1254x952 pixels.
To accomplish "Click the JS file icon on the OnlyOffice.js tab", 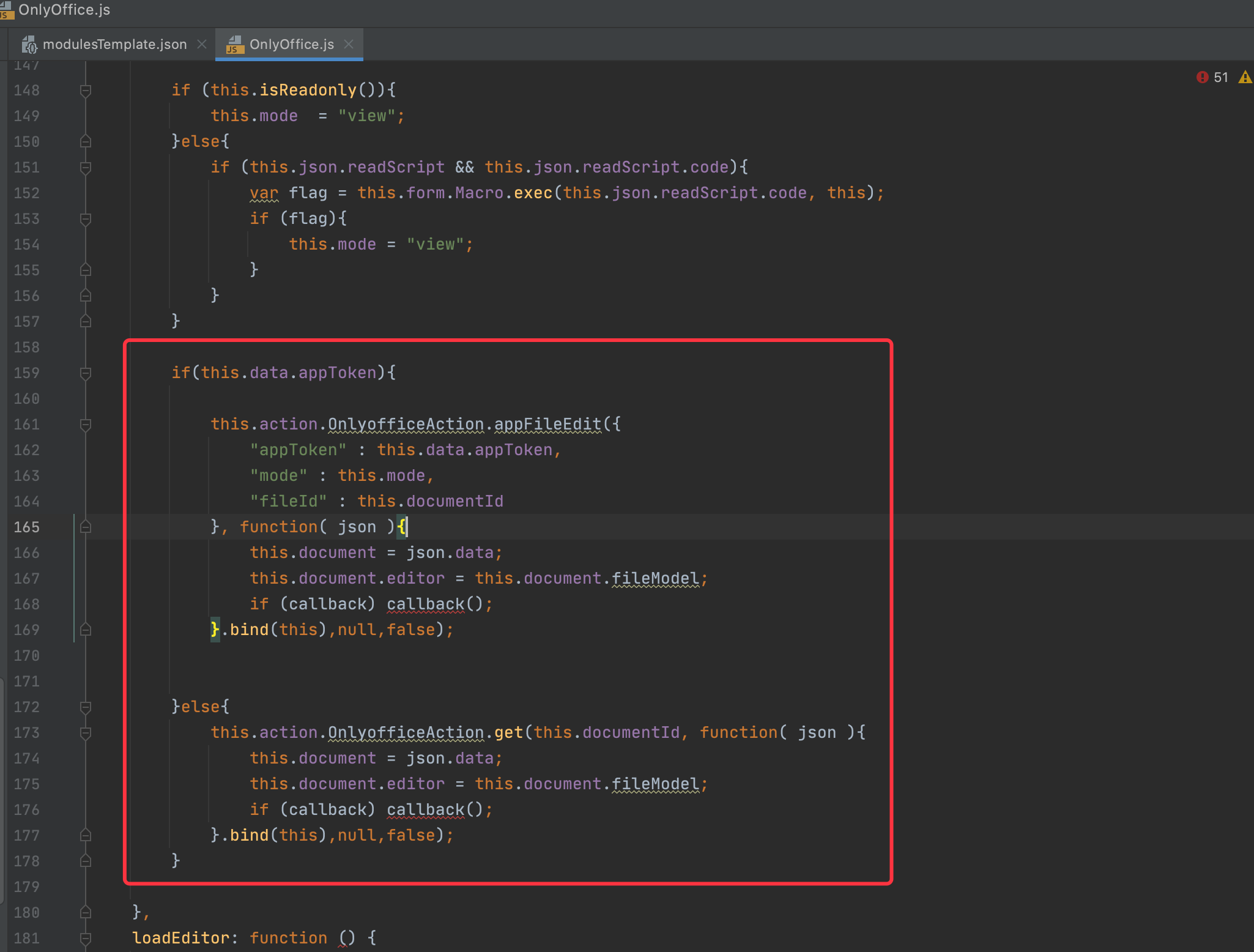I will (234, 44).
